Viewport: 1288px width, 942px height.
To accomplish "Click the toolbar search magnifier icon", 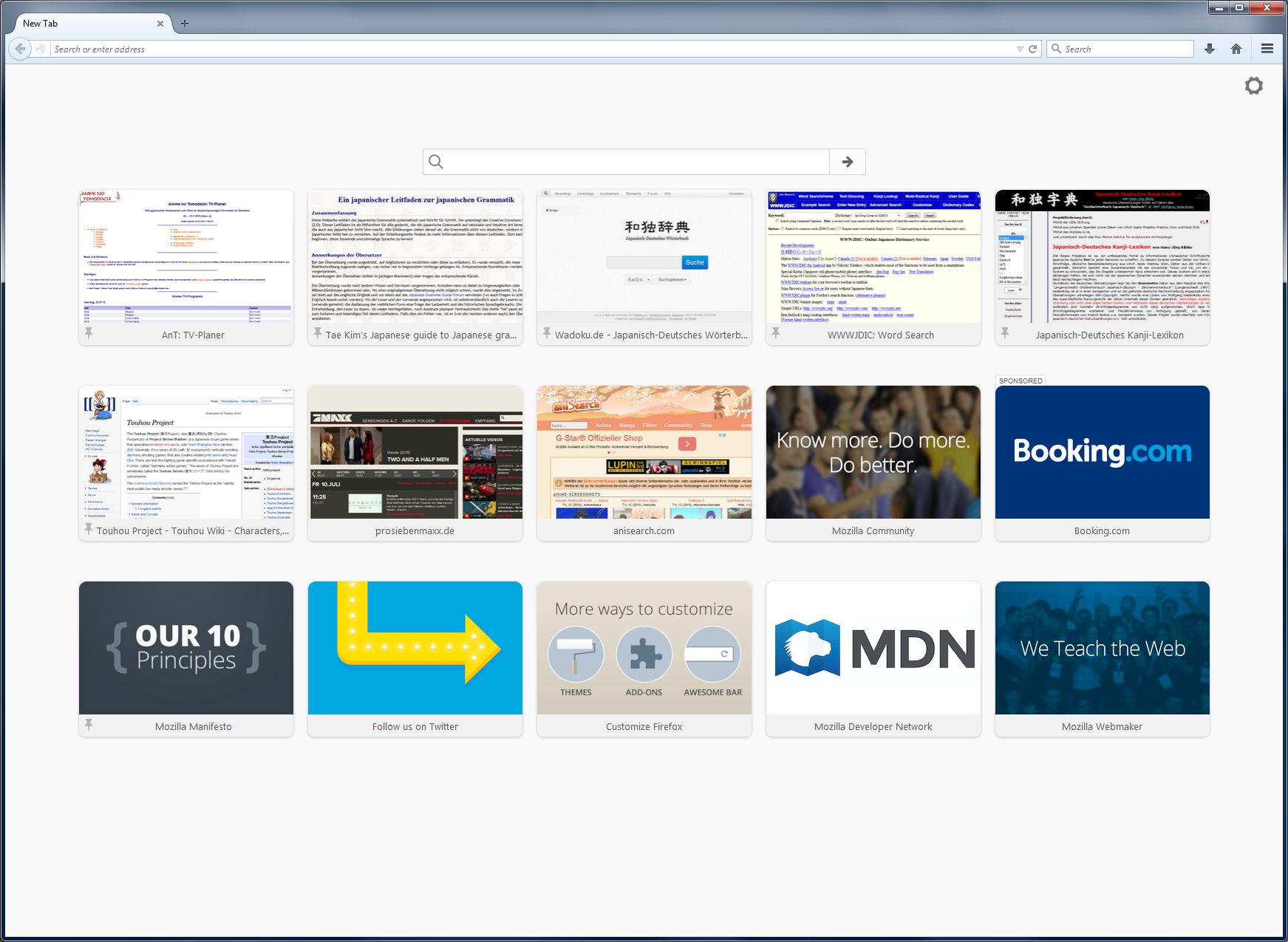I will (1056, 49).
